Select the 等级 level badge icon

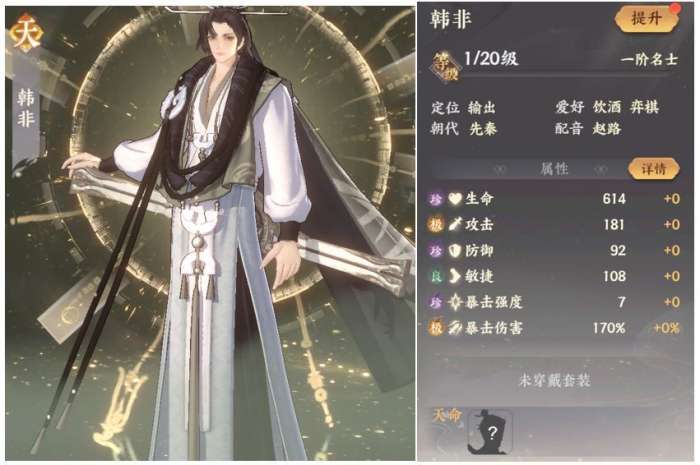tap(445, 67)
